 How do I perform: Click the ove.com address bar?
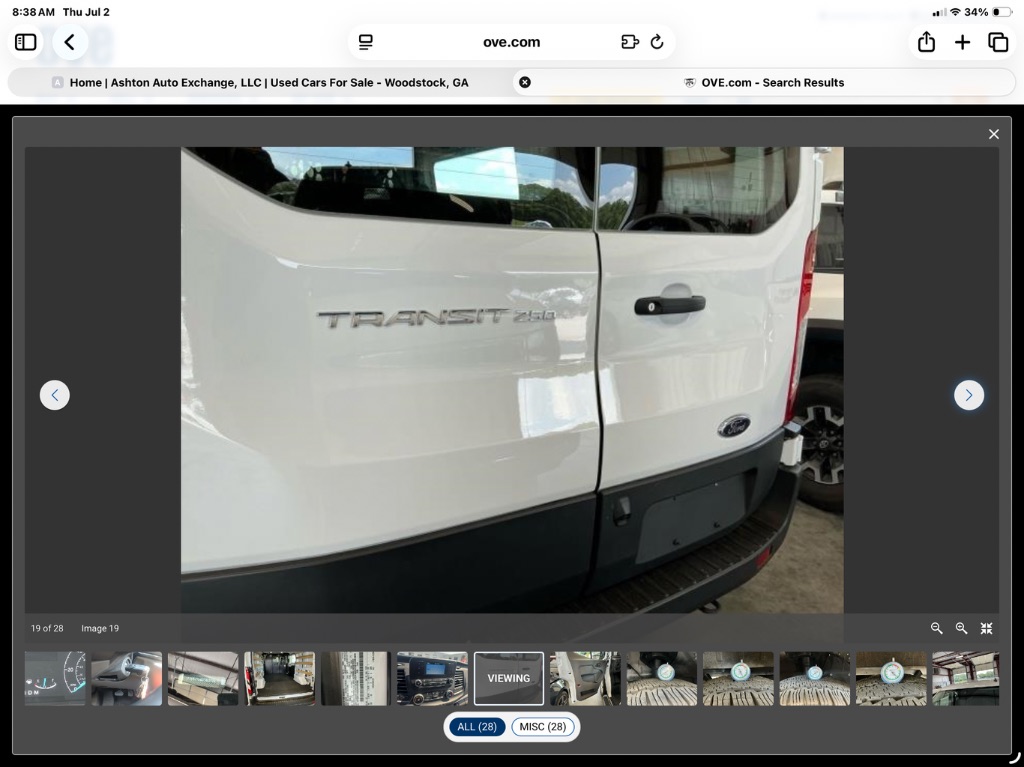click(511, 42)
